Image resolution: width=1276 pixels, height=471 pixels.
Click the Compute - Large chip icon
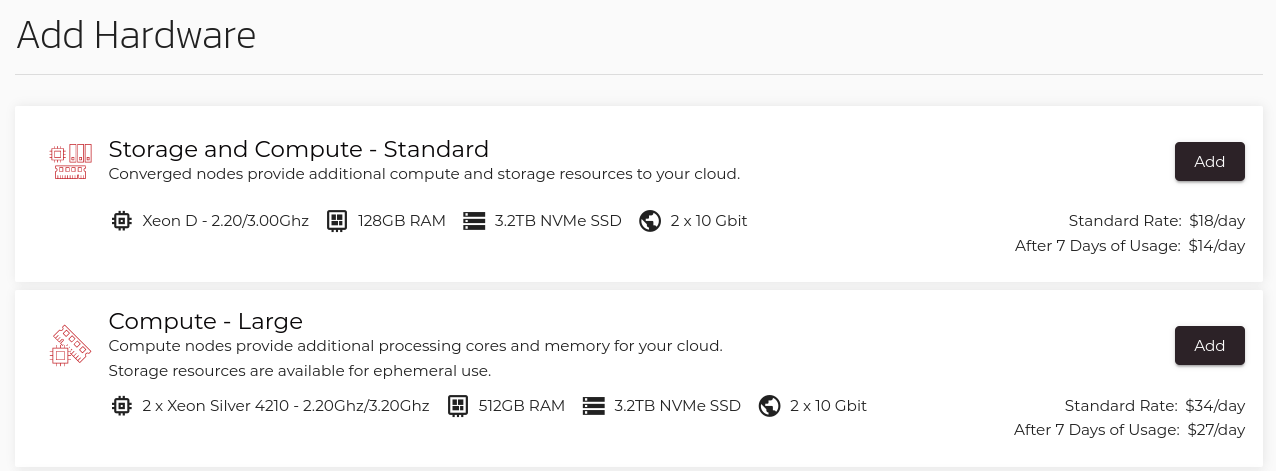tap(70, 345)
